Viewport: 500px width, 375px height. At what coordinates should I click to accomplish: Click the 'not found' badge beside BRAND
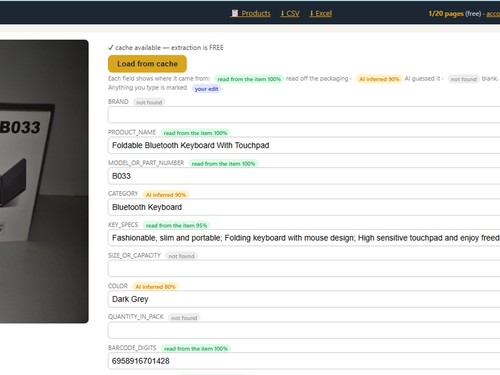[x=149, y=102]
